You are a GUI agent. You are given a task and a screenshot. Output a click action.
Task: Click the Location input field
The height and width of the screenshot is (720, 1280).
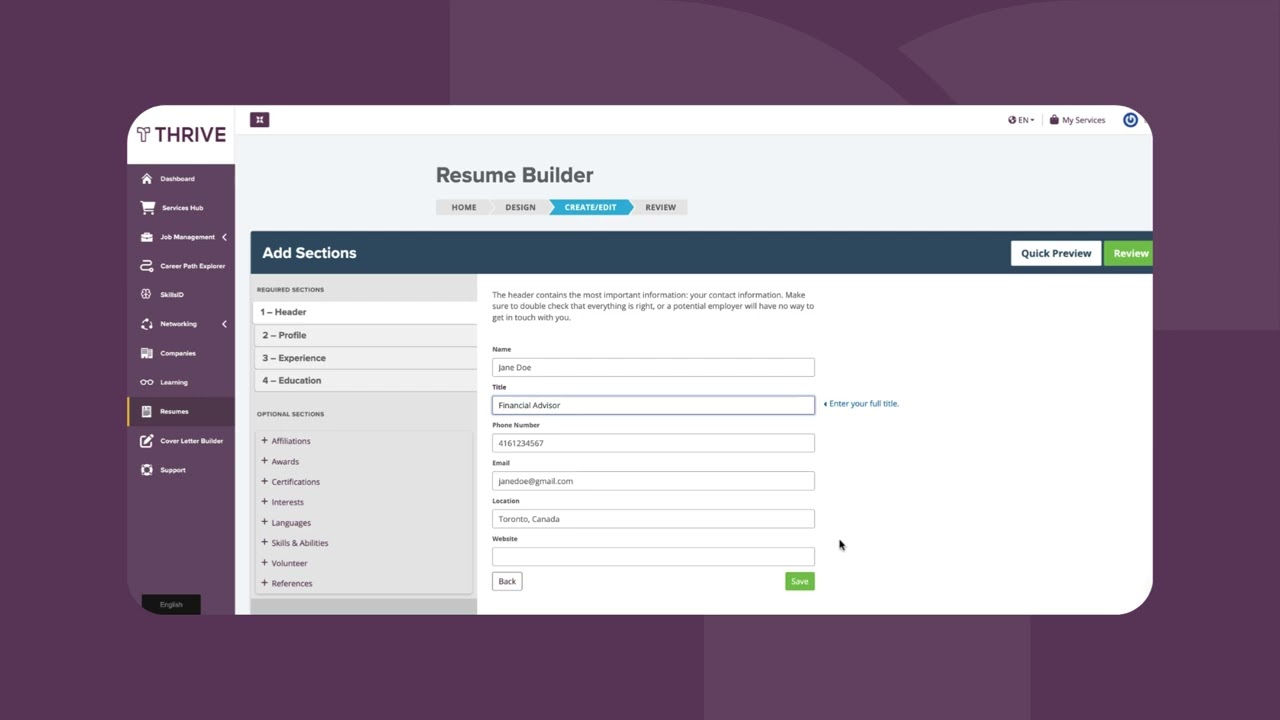pyautogui.click(x=653, y=519)
